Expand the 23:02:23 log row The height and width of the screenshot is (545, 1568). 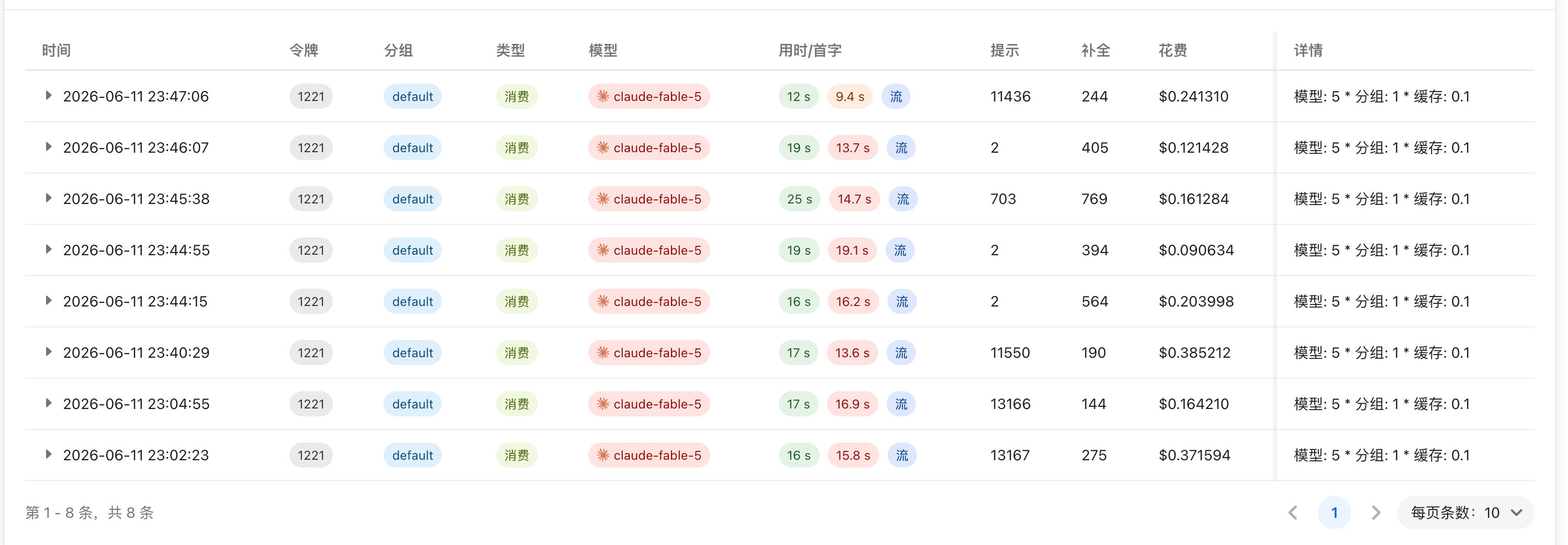48,455
